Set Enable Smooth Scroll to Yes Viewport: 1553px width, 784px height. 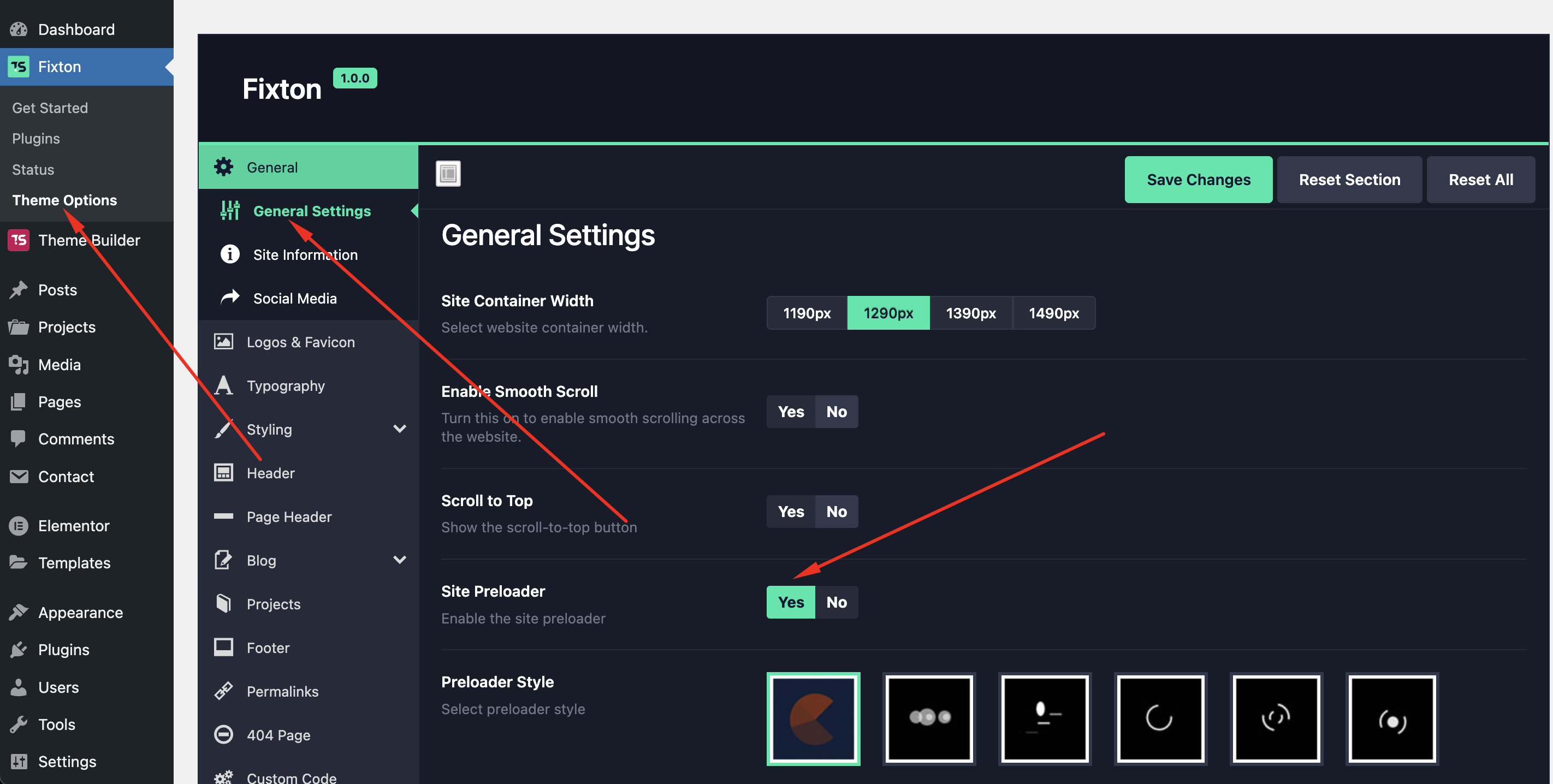790,412
